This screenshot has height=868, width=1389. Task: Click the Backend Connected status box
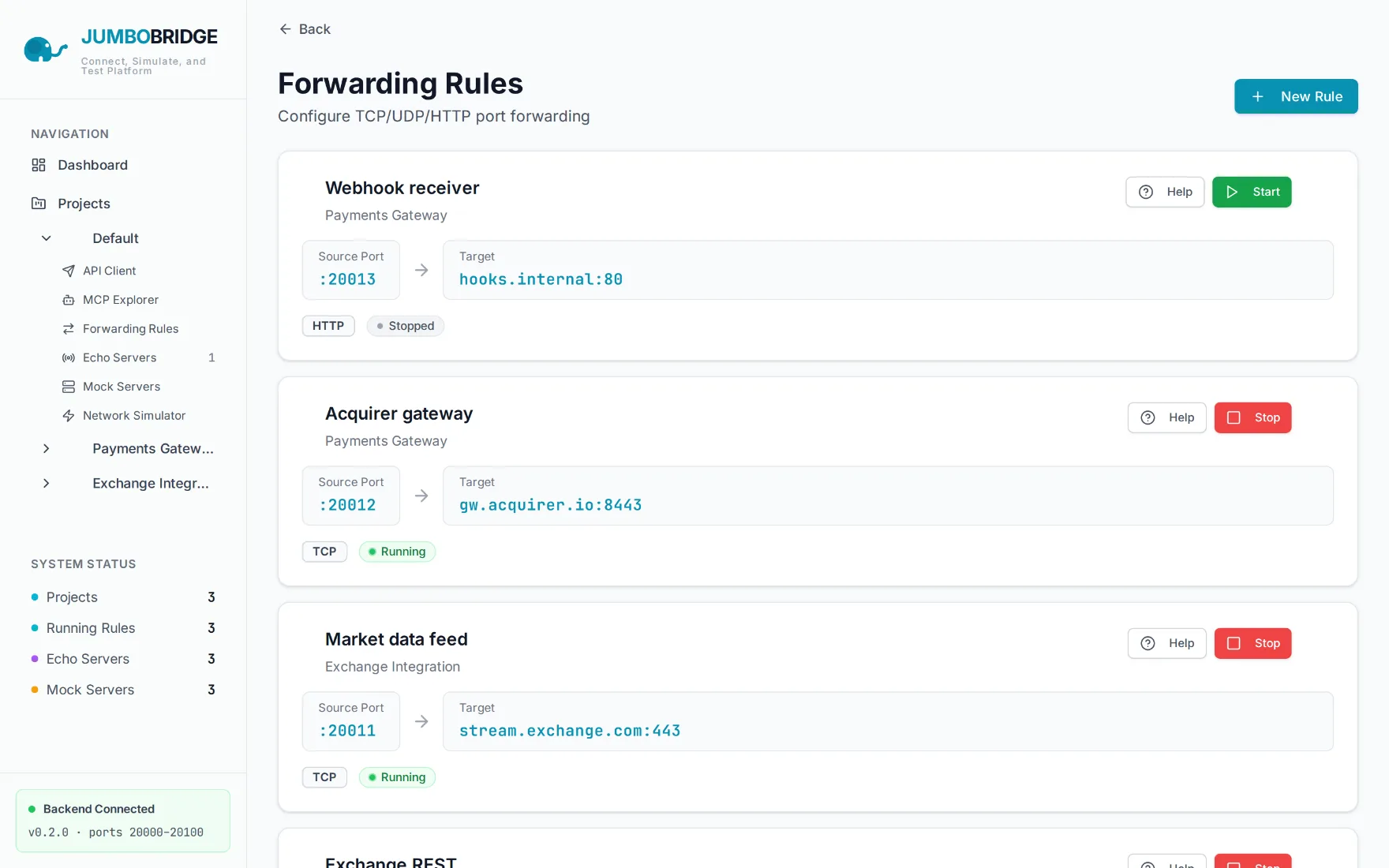tap(123, 821)
